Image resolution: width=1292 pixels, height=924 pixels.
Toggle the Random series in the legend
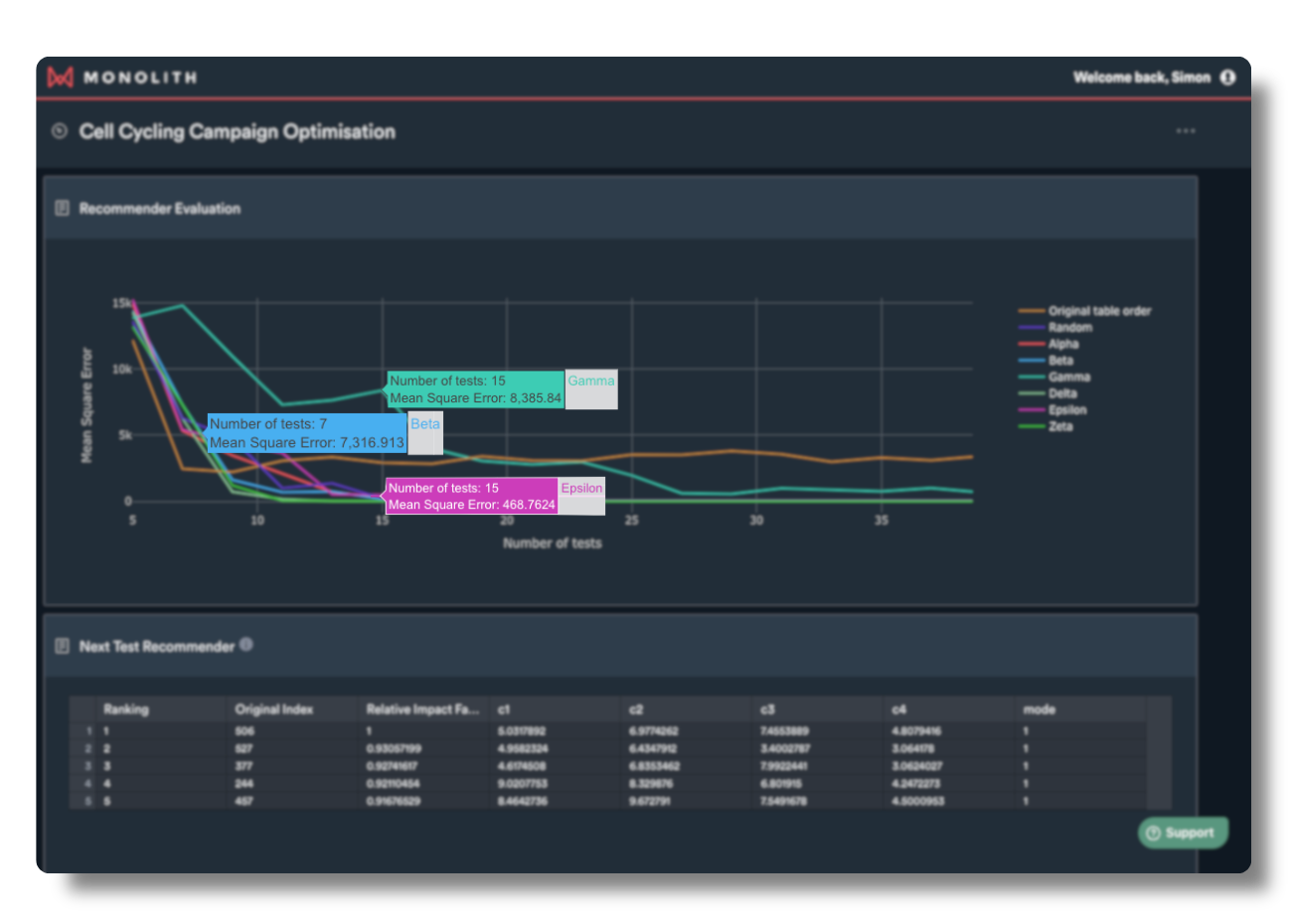[x=1055, y=327]
